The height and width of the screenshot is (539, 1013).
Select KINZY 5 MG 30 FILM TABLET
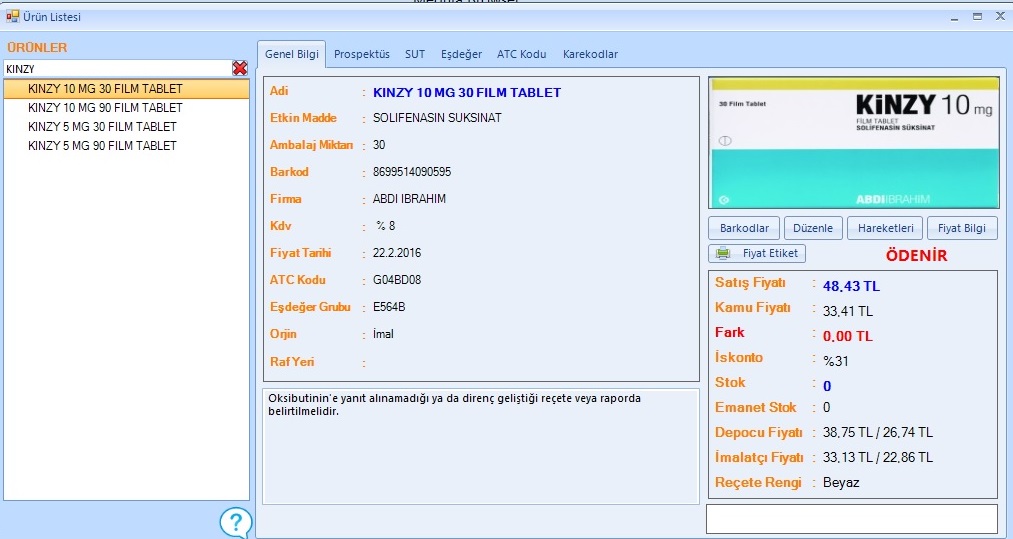[102, 126]
